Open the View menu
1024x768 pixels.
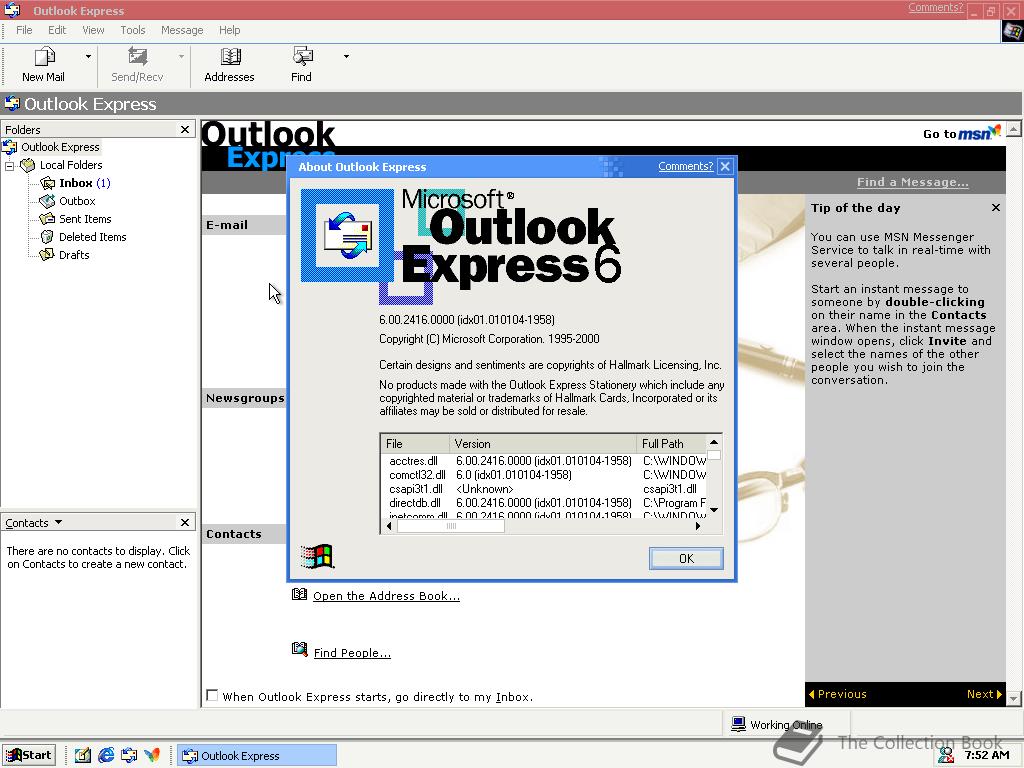93,30
